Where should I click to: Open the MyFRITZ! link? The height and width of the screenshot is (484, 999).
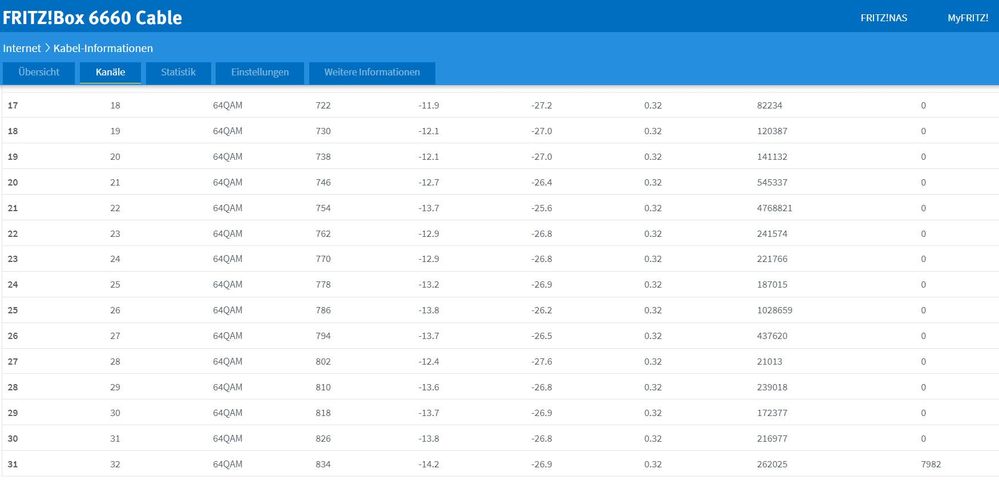[968, 18]
